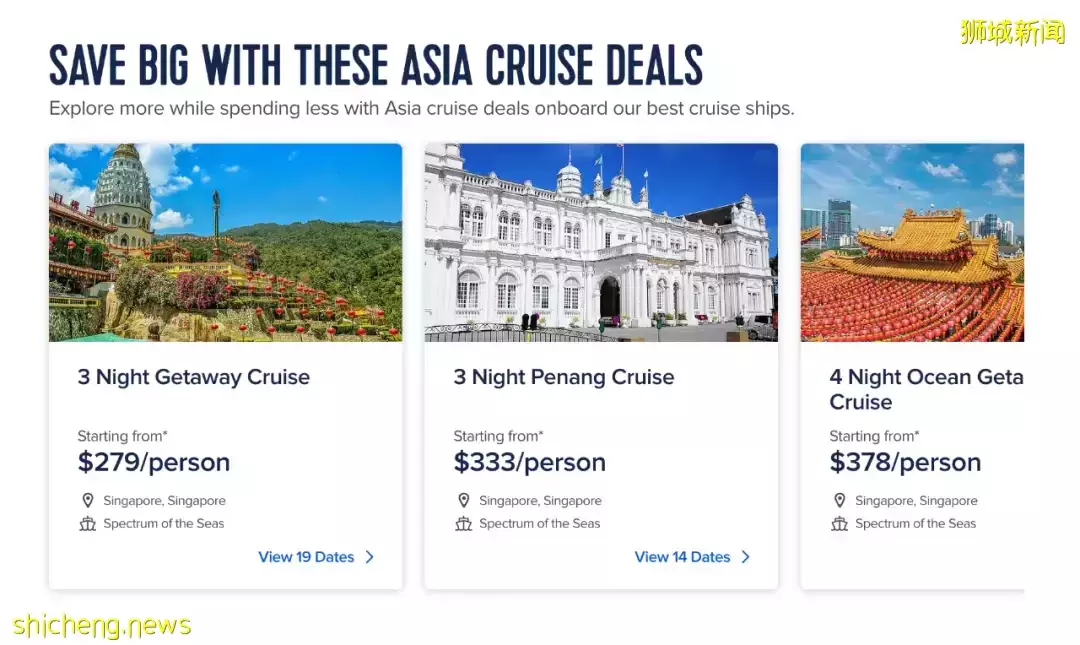
Task: Select the red lanterns temple photo
Action: 913,243
